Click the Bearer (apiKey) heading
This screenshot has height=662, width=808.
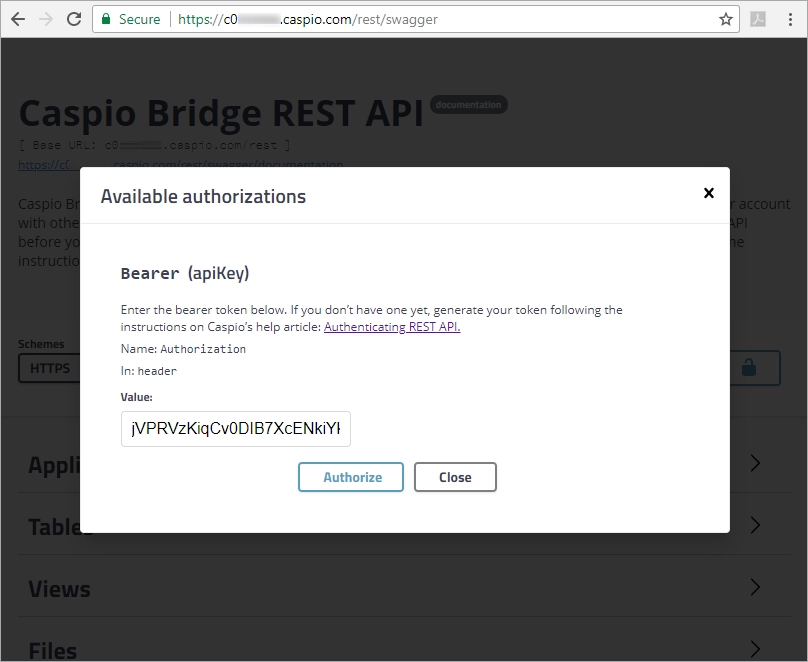(x=185, y=273)
